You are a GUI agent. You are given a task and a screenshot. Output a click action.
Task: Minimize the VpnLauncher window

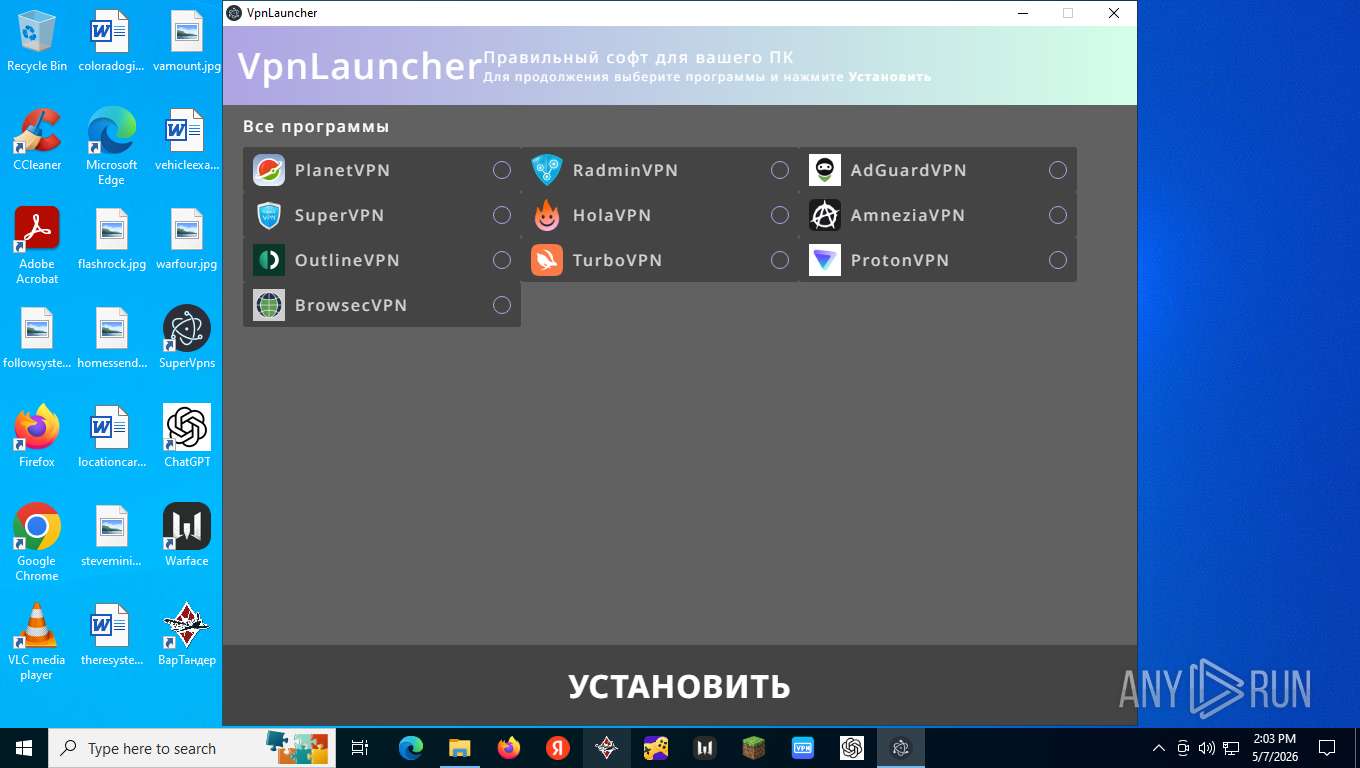point(1023,13)
